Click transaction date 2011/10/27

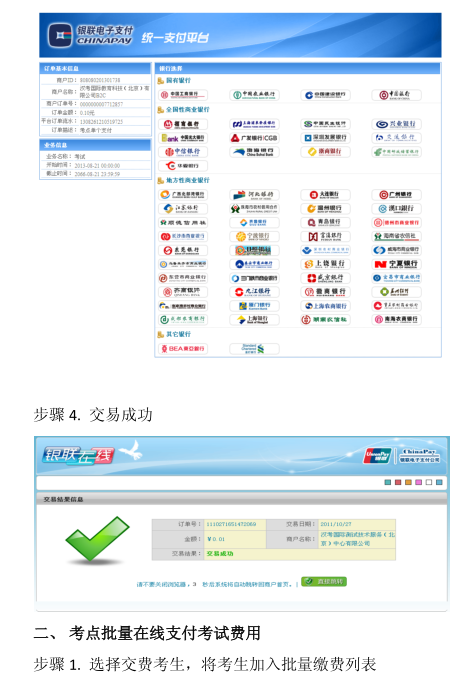tap(336, 524)
